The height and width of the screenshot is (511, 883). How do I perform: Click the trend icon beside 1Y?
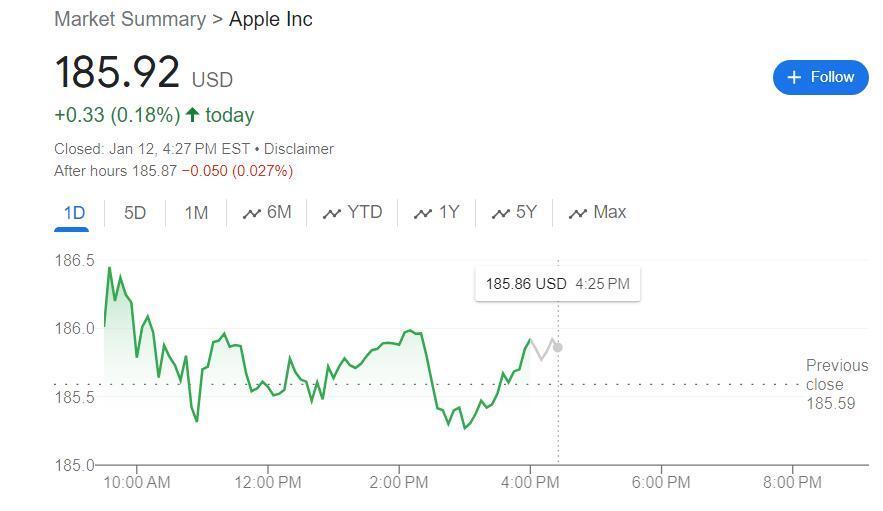tap(423, 213)
